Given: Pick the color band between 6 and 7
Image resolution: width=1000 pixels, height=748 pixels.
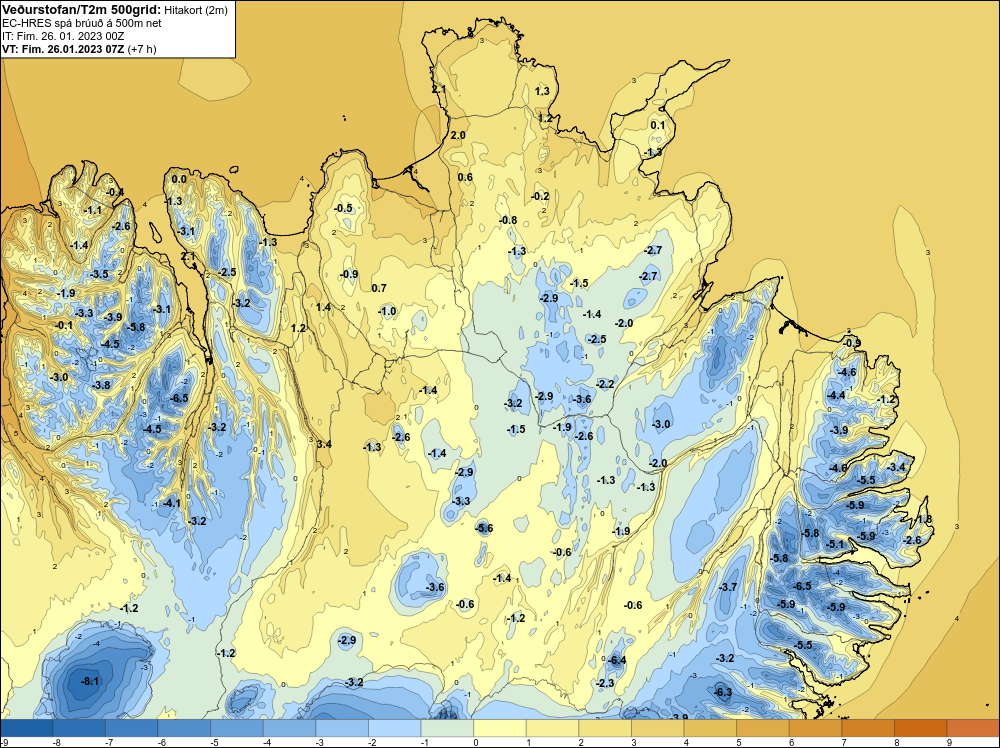Looking at the screenshot, I should (x=816, y=728).
